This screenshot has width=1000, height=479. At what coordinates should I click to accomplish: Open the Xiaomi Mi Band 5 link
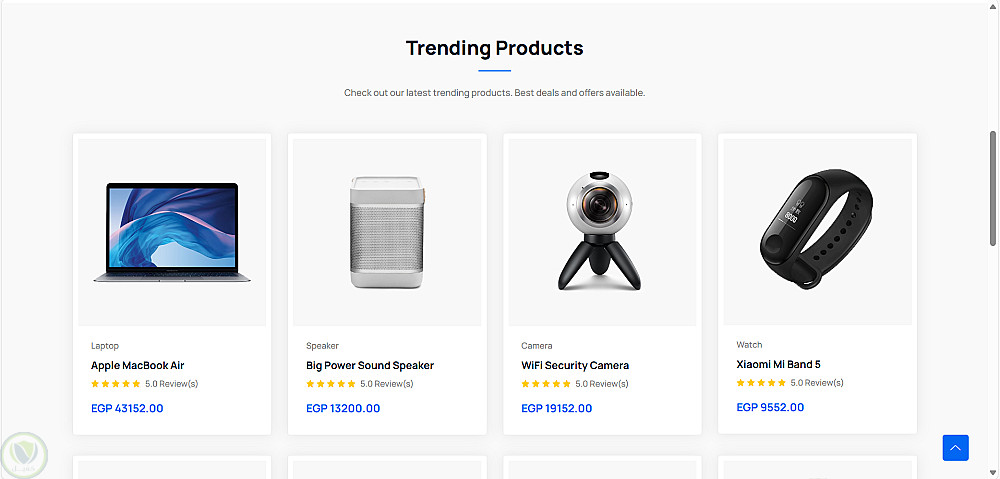(778, 365)
